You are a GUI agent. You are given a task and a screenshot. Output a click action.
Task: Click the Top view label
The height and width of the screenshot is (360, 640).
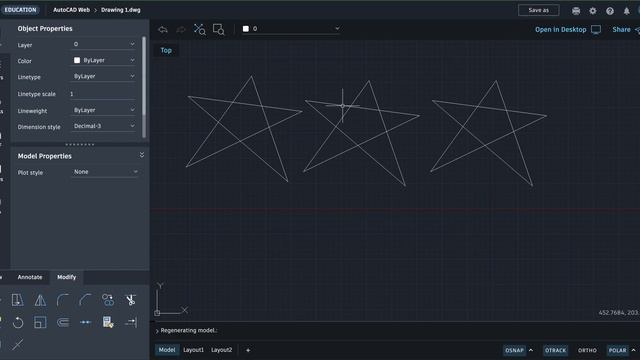pos(166,50)
